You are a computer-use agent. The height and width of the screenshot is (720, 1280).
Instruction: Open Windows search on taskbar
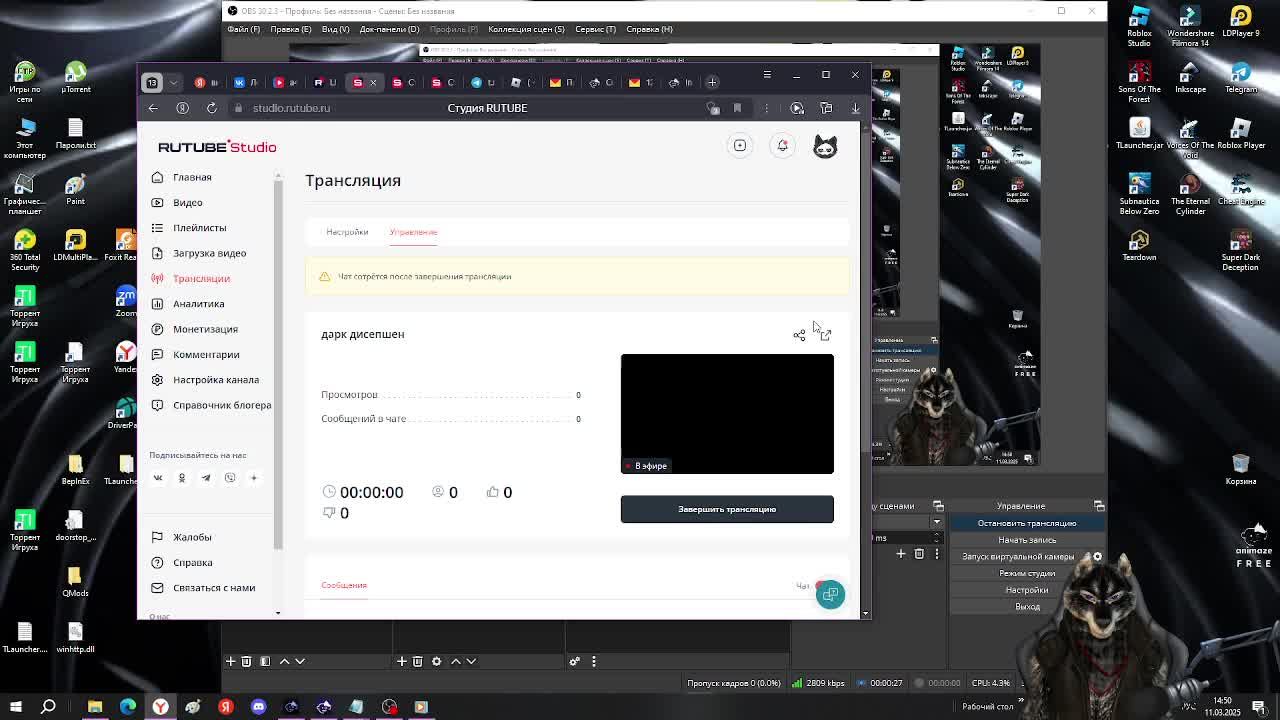coord(48,707)
